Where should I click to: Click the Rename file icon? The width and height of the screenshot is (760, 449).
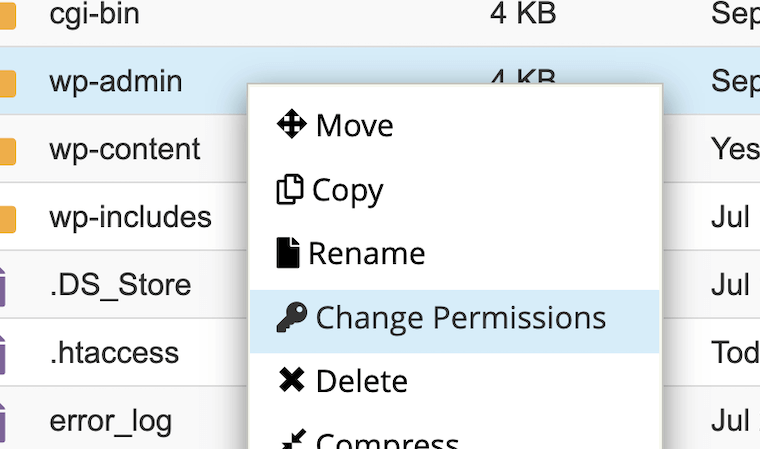coord(288,253)
